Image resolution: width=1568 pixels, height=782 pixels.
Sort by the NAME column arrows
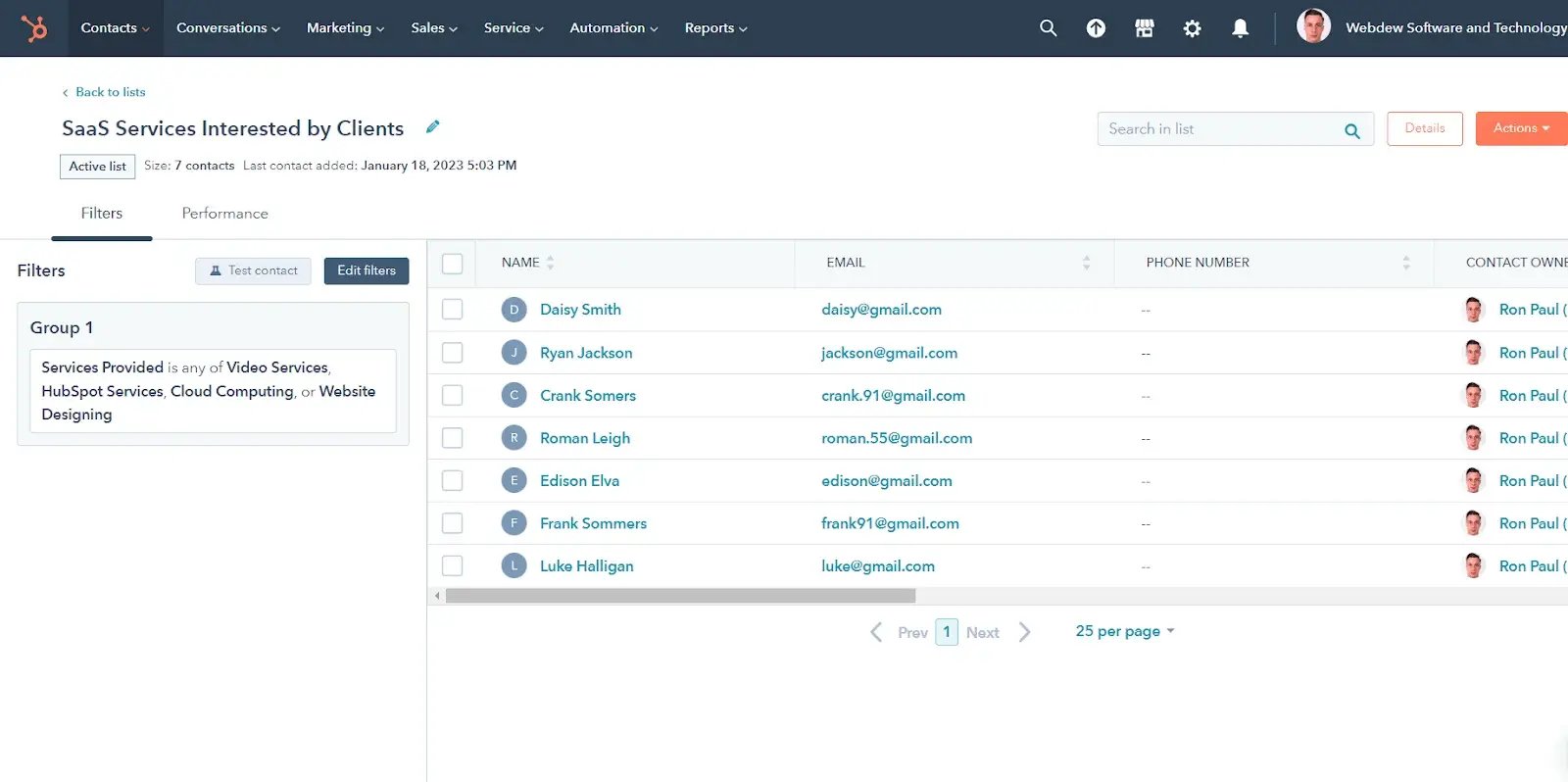point(550,263)
